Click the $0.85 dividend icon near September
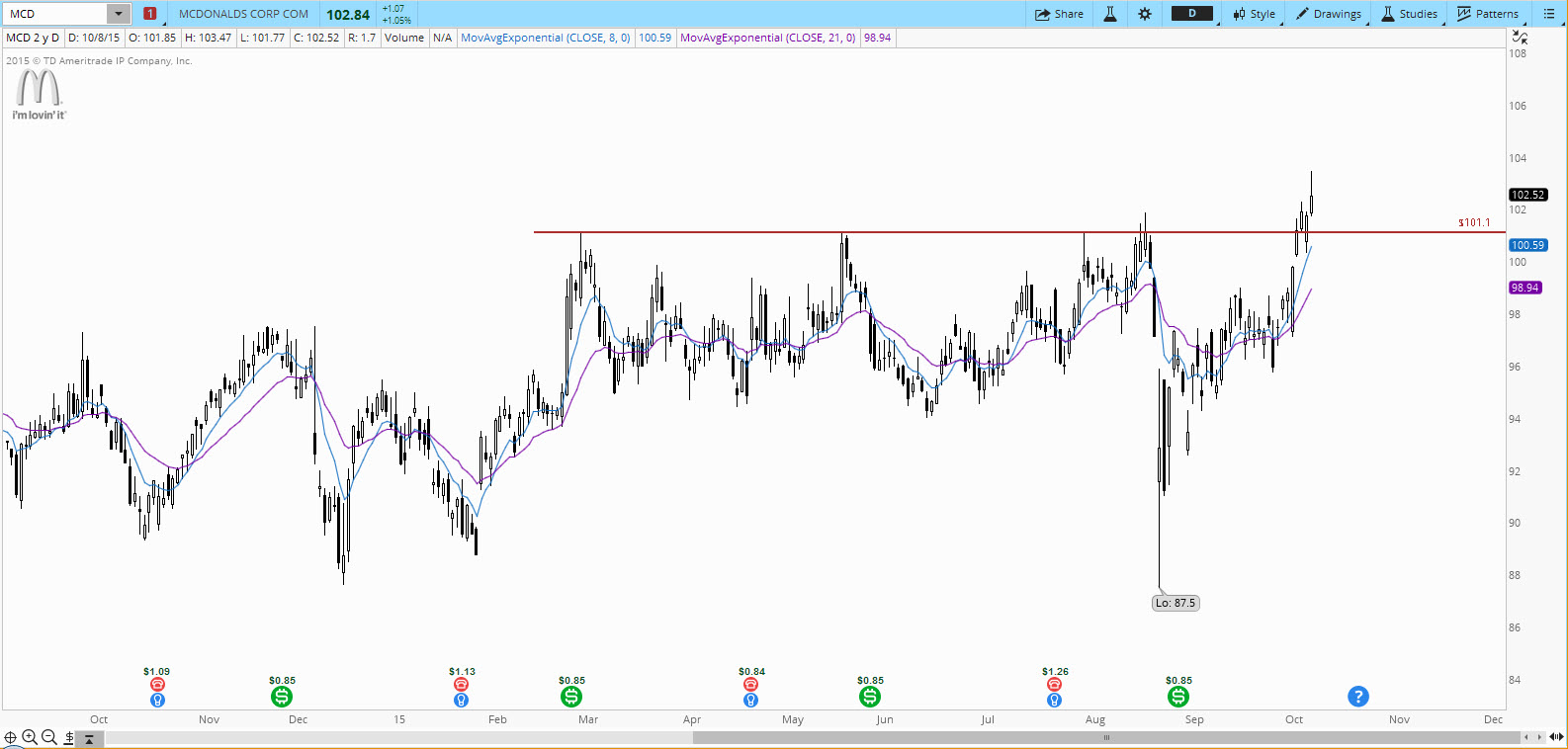1568x749 pixels. tap(1178, 697)
